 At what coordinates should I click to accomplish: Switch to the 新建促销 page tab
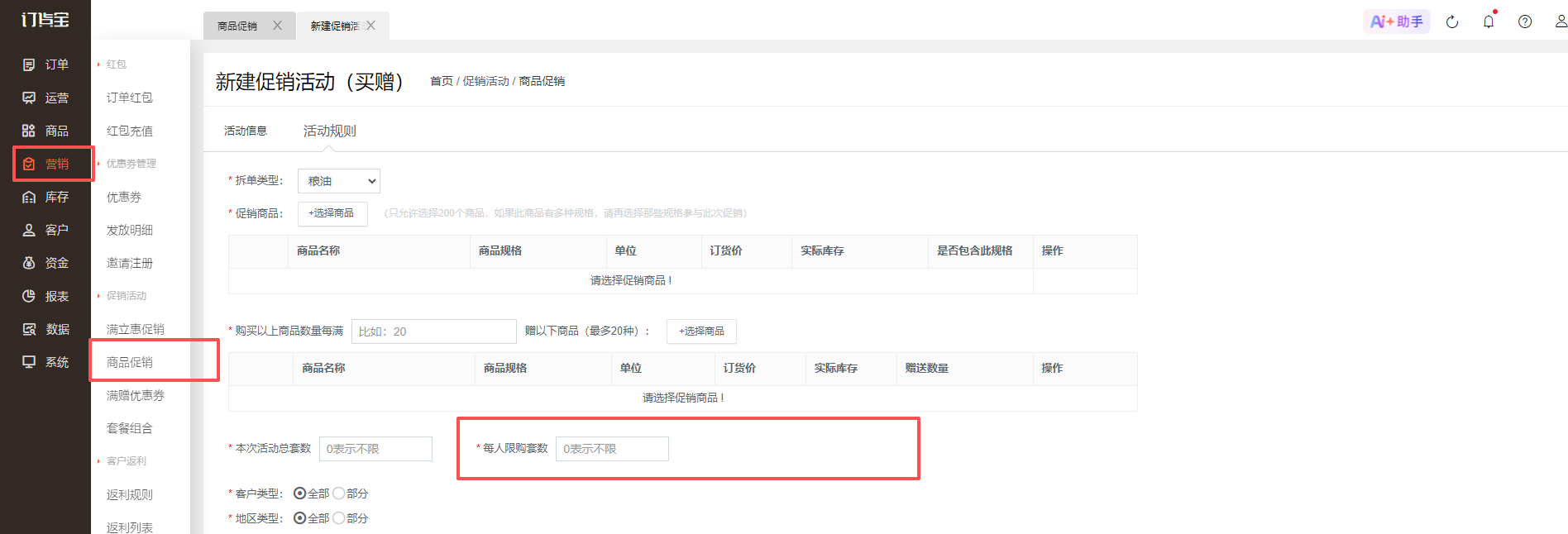[x=335, y=26]
